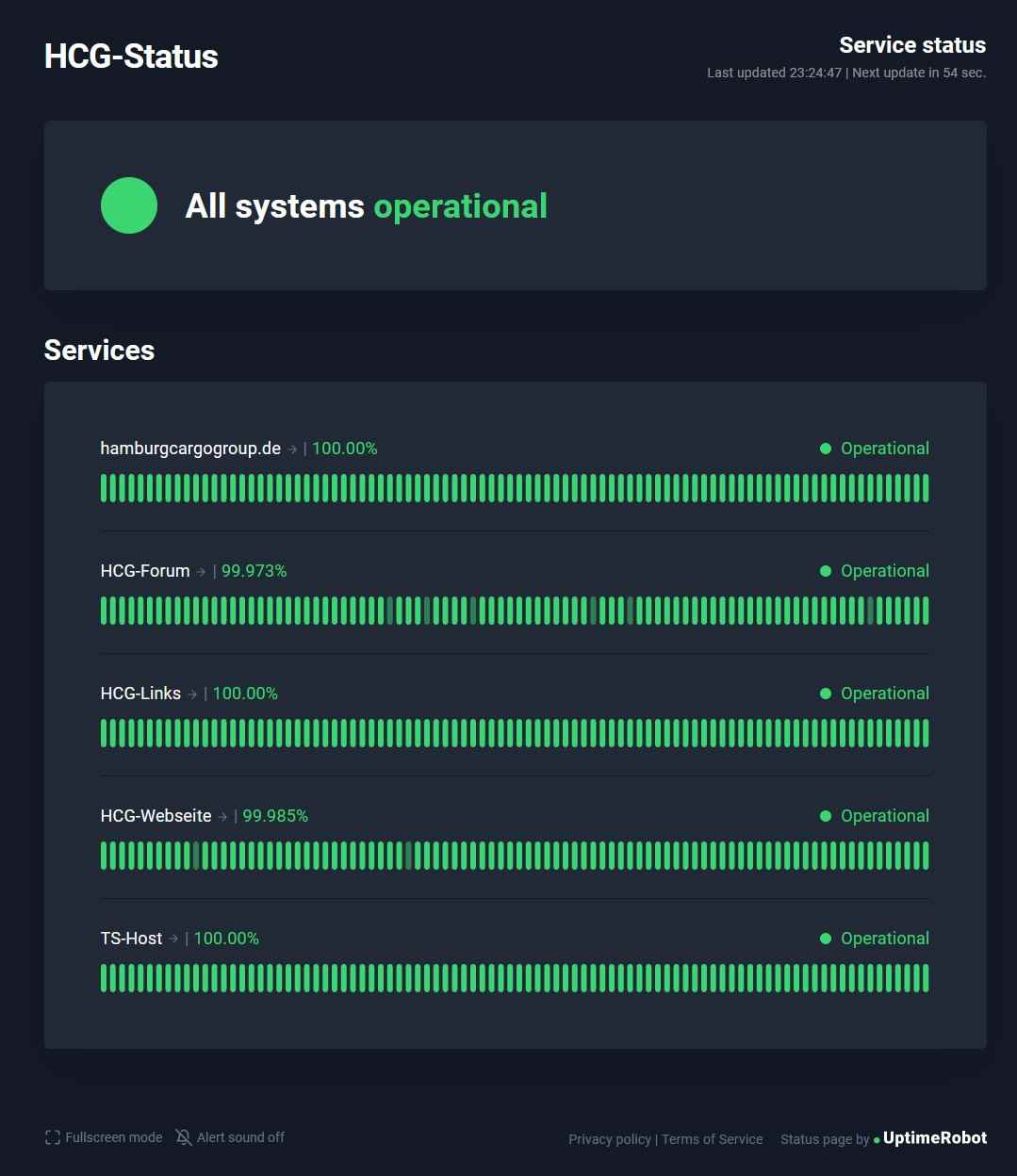Click the Services section heading
1017x1176 pixels.
pos(99,351)
